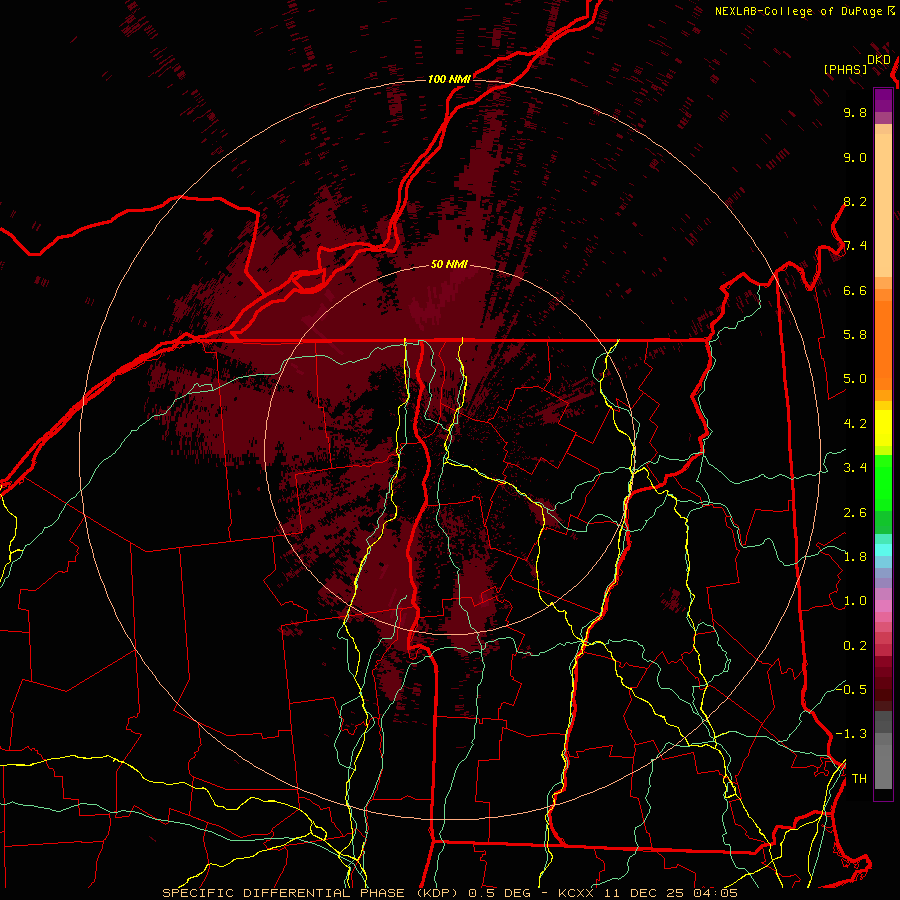Click the 9.0 value on the color scale
Image resolution: width=900 pixels, height=900 pixels.
(855, 157)
